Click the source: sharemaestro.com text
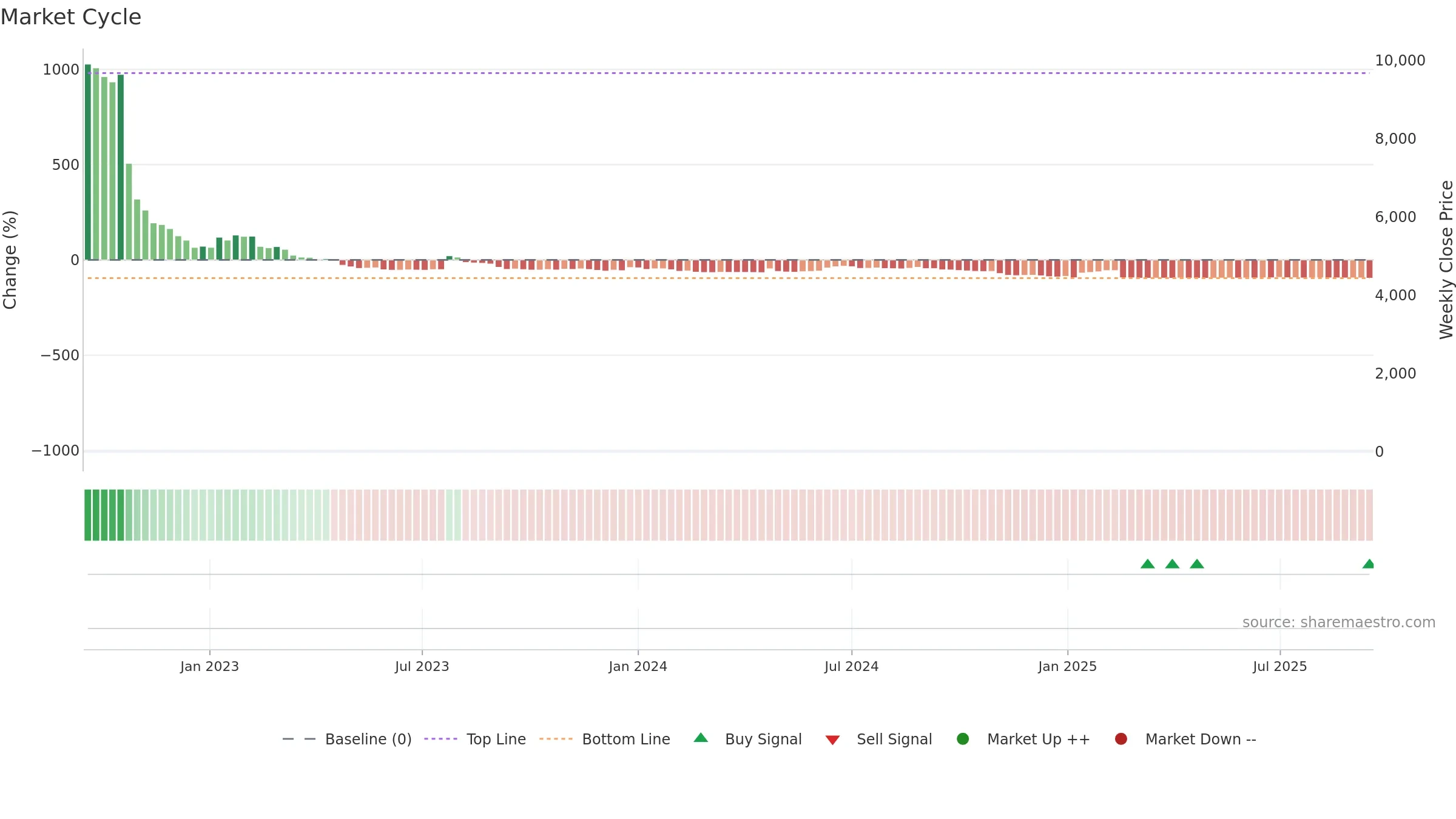 [1339, 622]
